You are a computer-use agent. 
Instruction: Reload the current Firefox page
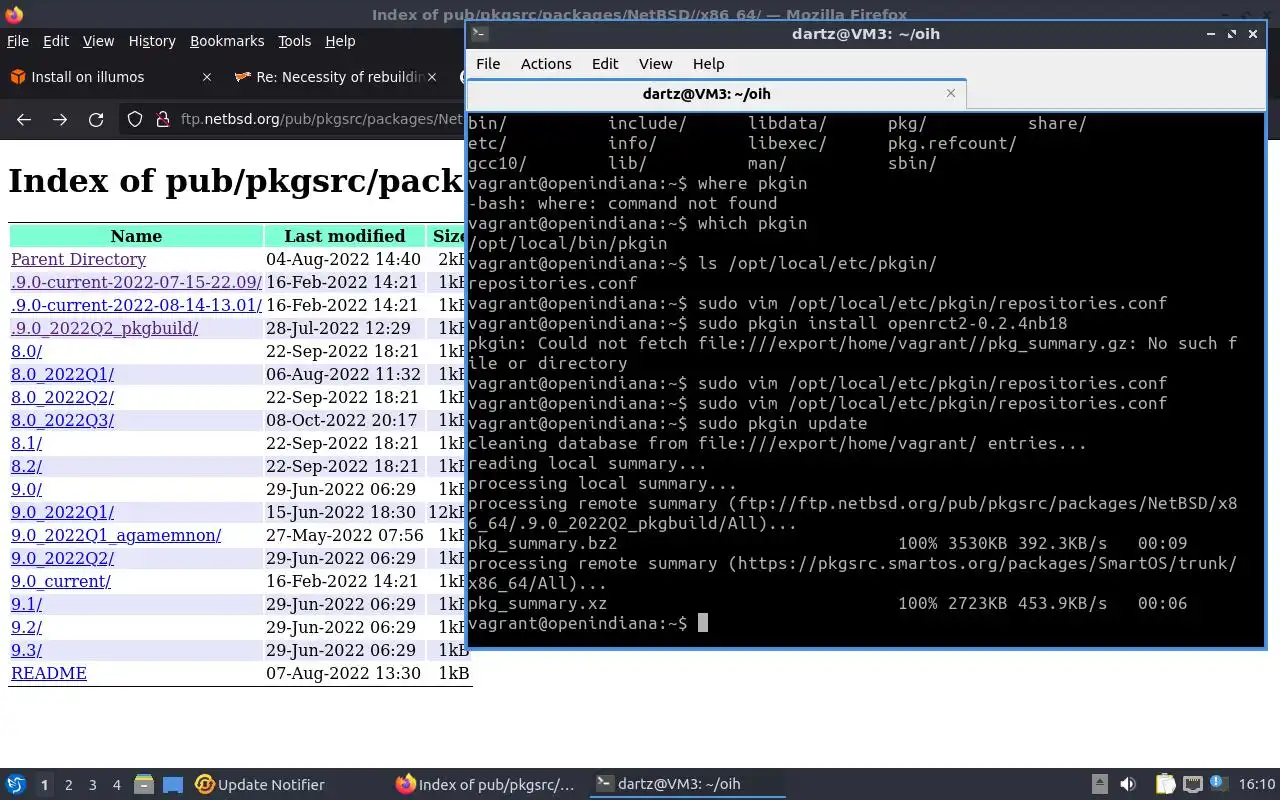point(96,120)
